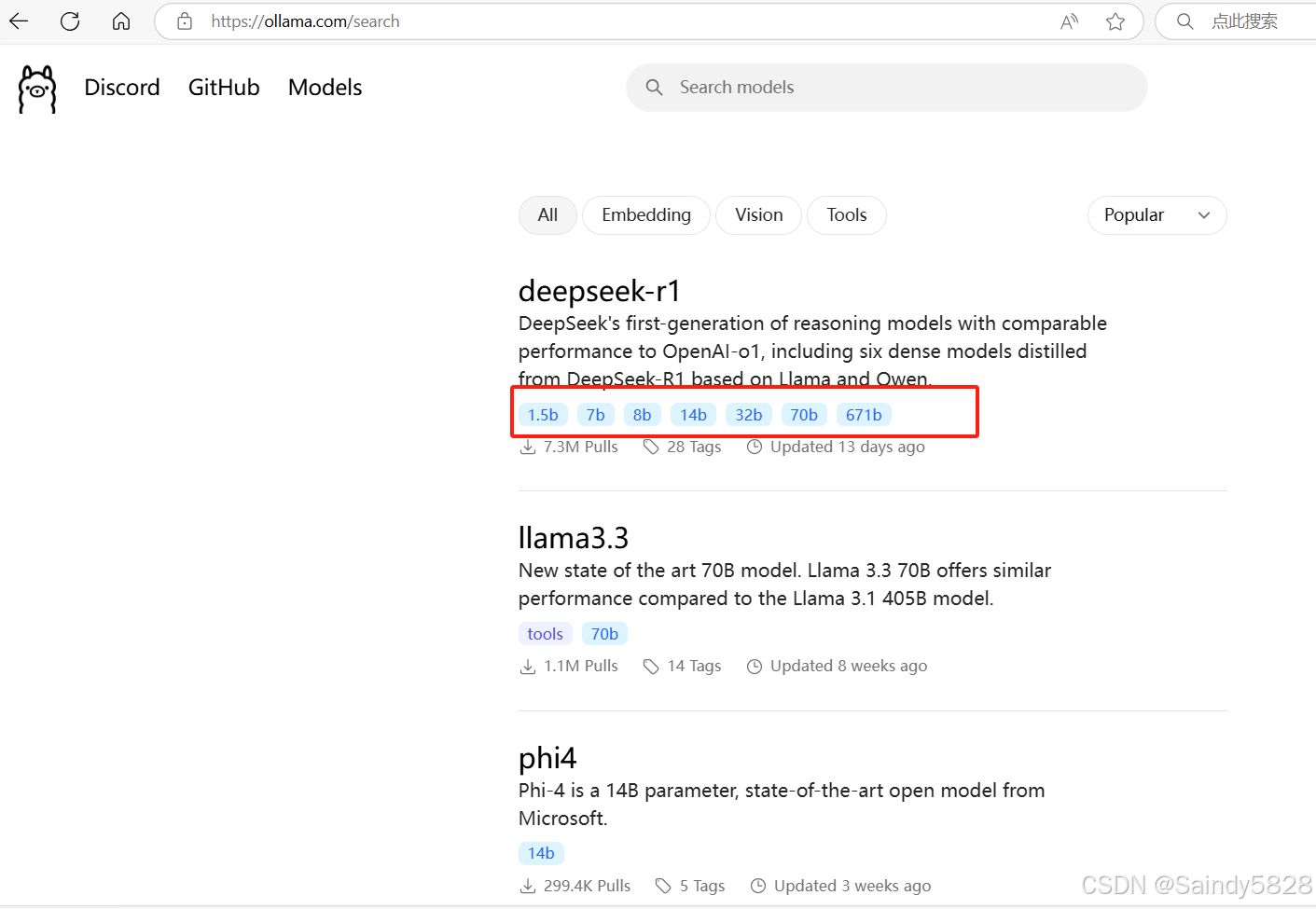
Task: Click the download icon beside 7.3M Pulls
Action: pyautogui.click(x=528, y=447)
